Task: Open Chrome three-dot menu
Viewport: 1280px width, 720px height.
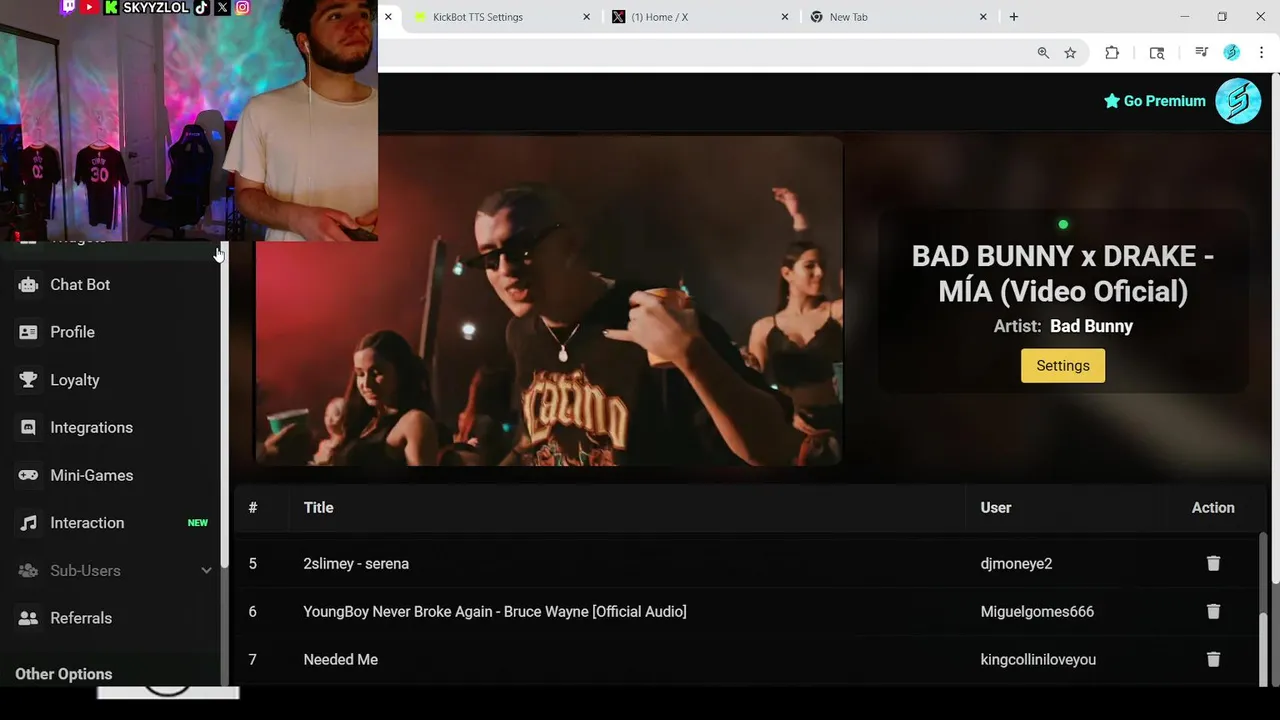Action: (x=1262, y=53)
